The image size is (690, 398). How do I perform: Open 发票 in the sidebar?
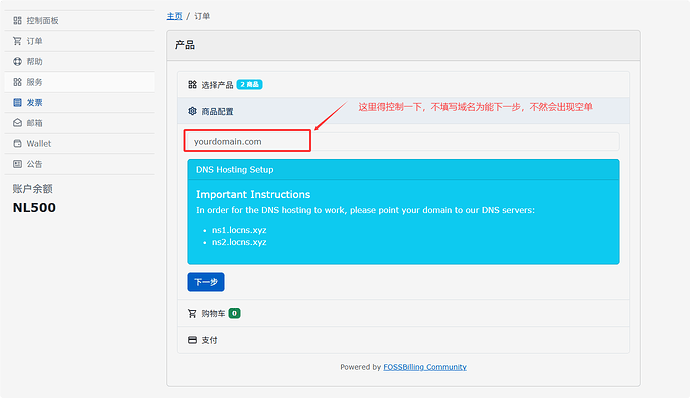point(80,103)
